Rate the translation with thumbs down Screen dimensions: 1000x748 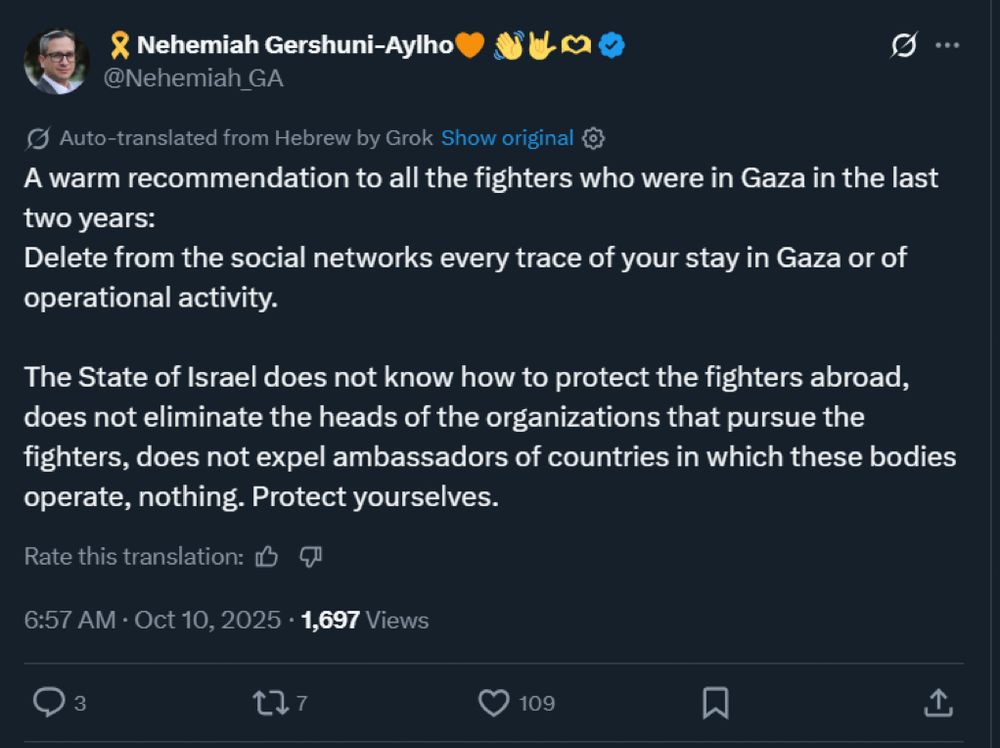pos(310,557)
